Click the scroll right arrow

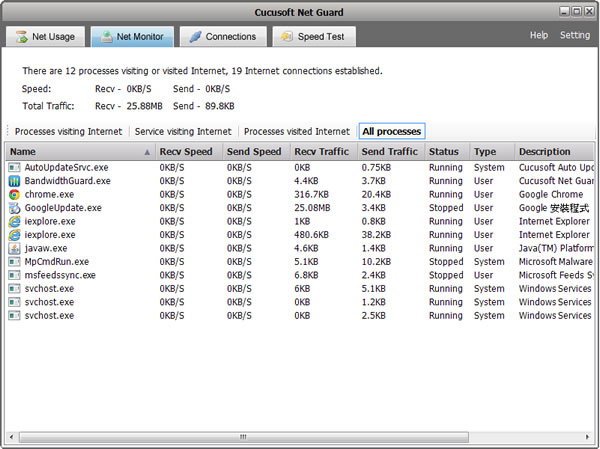pyautogui.click(x=587, y=437)
